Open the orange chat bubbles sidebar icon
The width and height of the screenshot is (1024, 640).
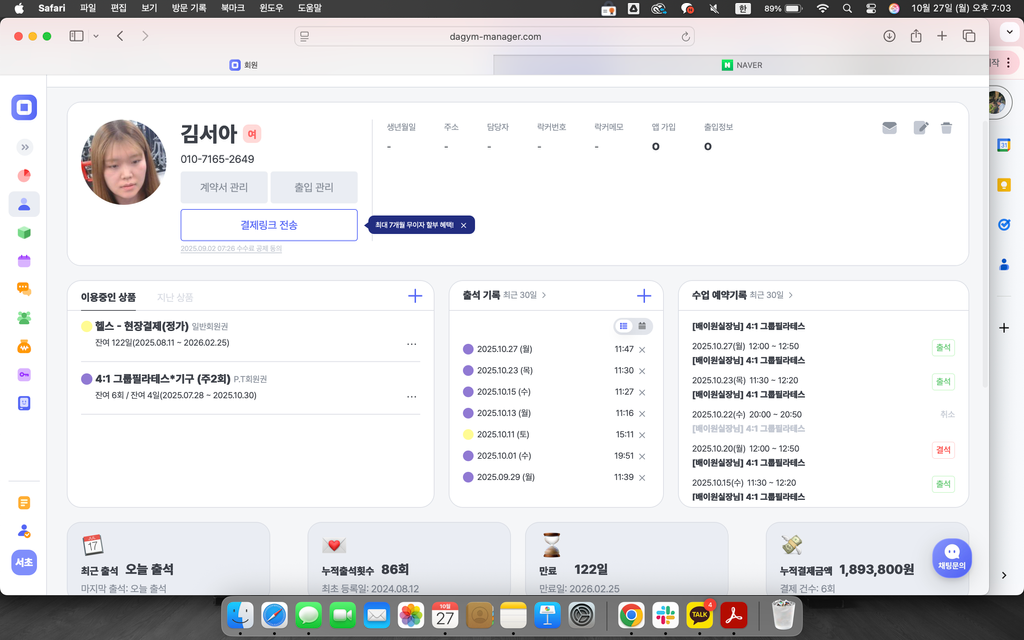[x=24, y=289]
